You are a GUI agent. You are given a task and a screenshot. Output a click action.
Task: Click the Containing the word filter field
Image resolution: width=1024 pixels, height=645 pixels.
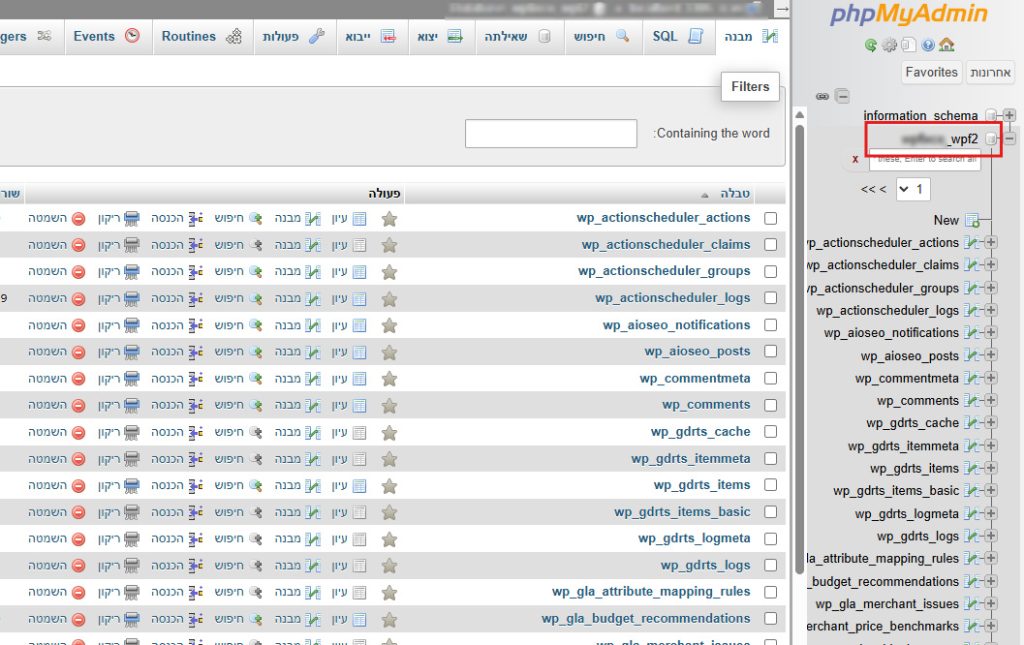click(x=550, y=133)
